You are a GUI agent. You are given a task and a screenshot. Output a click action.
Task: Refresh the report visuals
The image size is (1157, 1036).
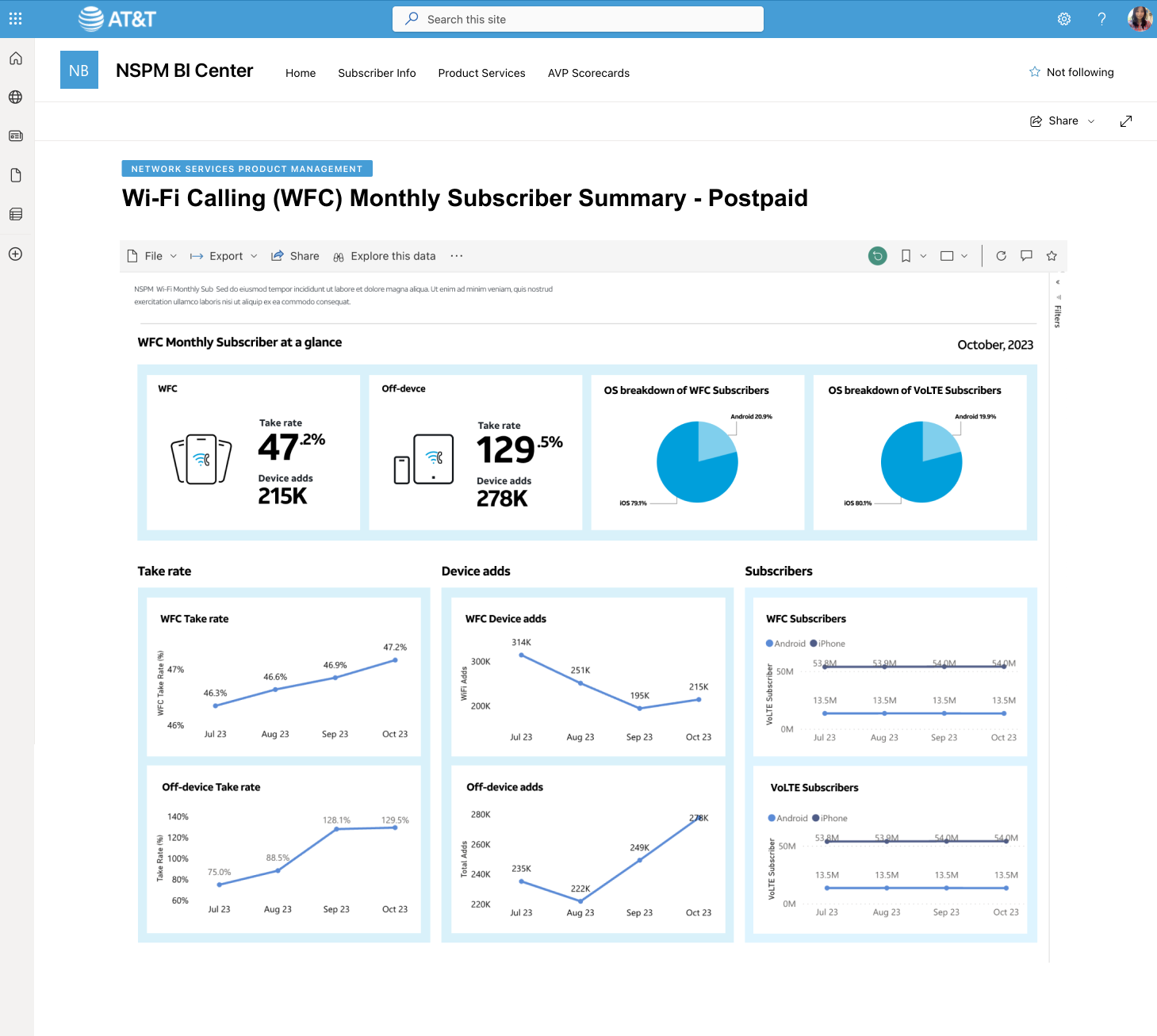pyautogui.click(x=1001, y=256)
